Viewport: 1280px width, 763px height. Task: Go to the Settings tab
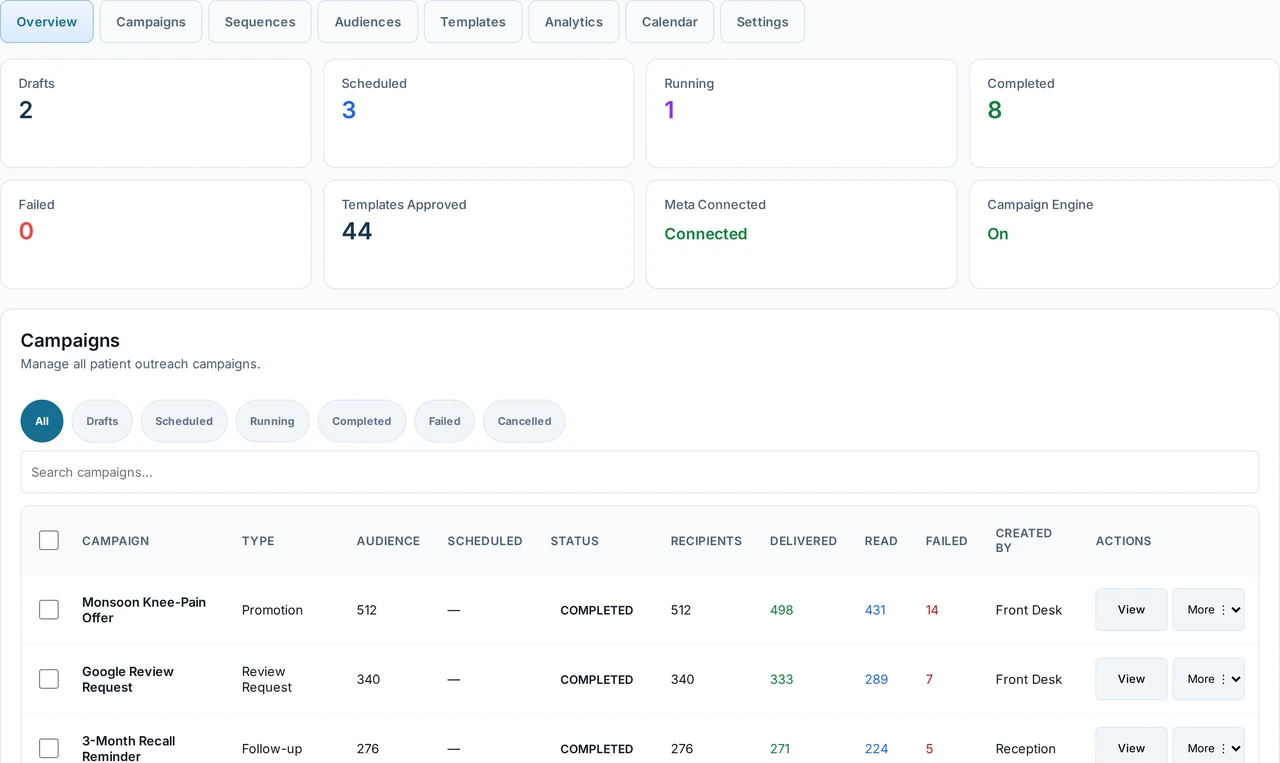click(x=762, y=22)
